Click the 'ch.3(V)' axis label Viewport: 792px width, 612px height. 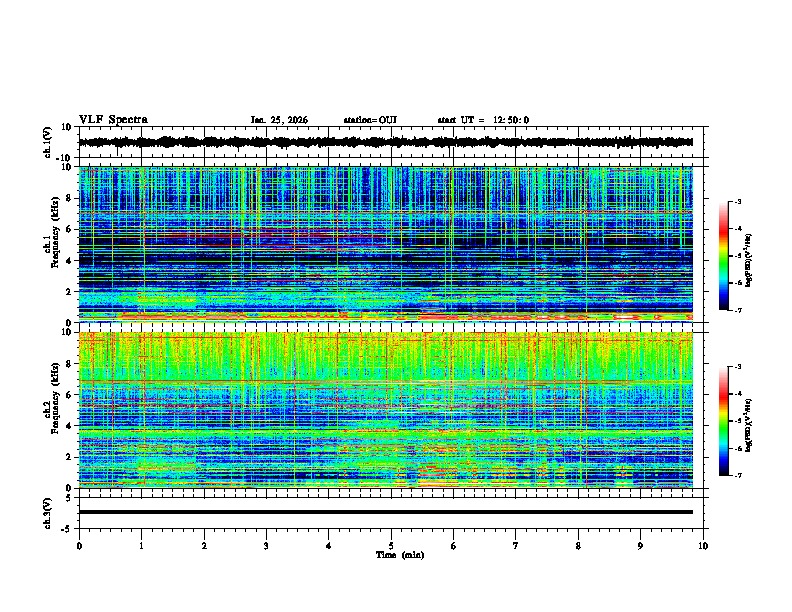tap(48, 513)
